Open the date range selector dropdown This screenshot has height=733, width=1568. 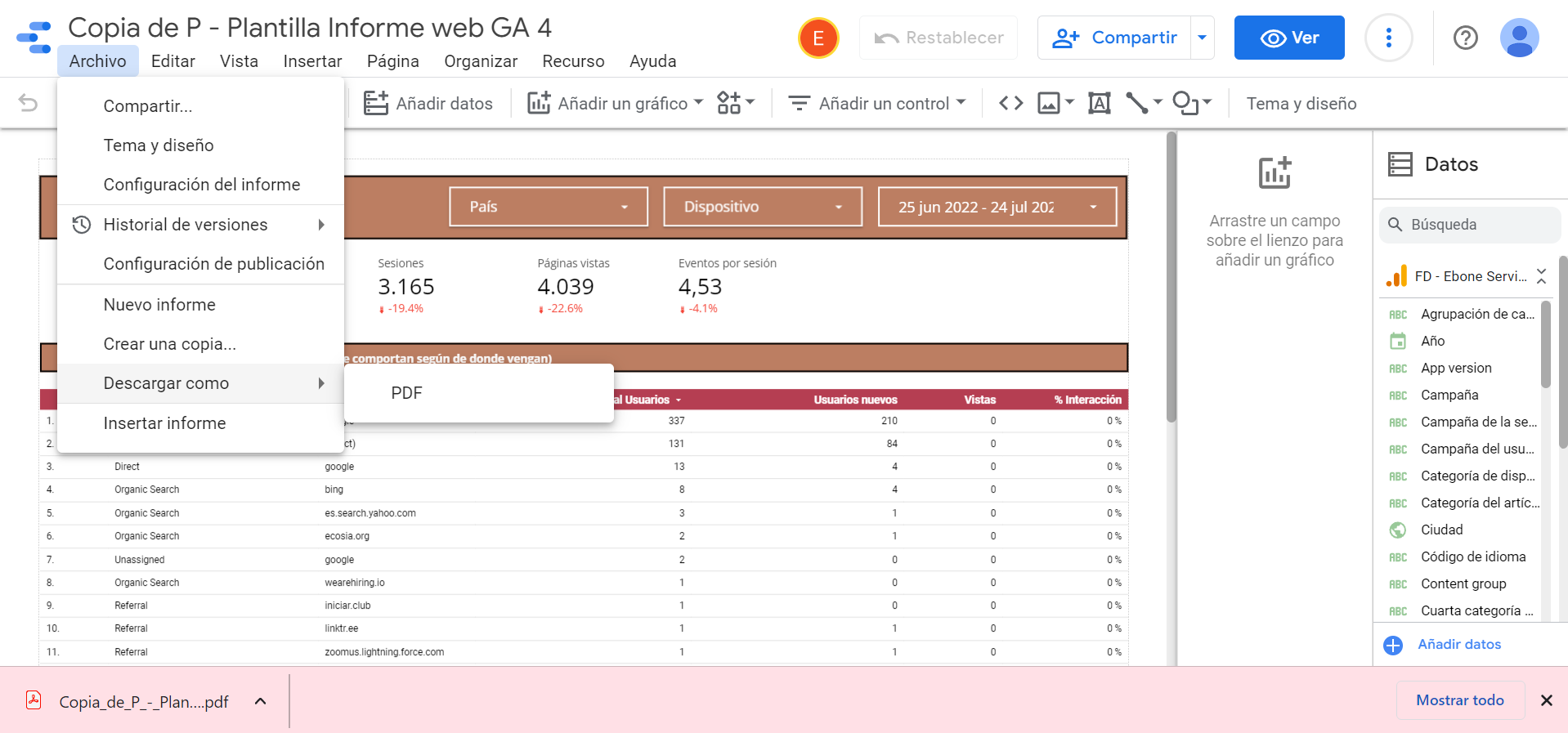pyautogui.click(x=997, y=207)
